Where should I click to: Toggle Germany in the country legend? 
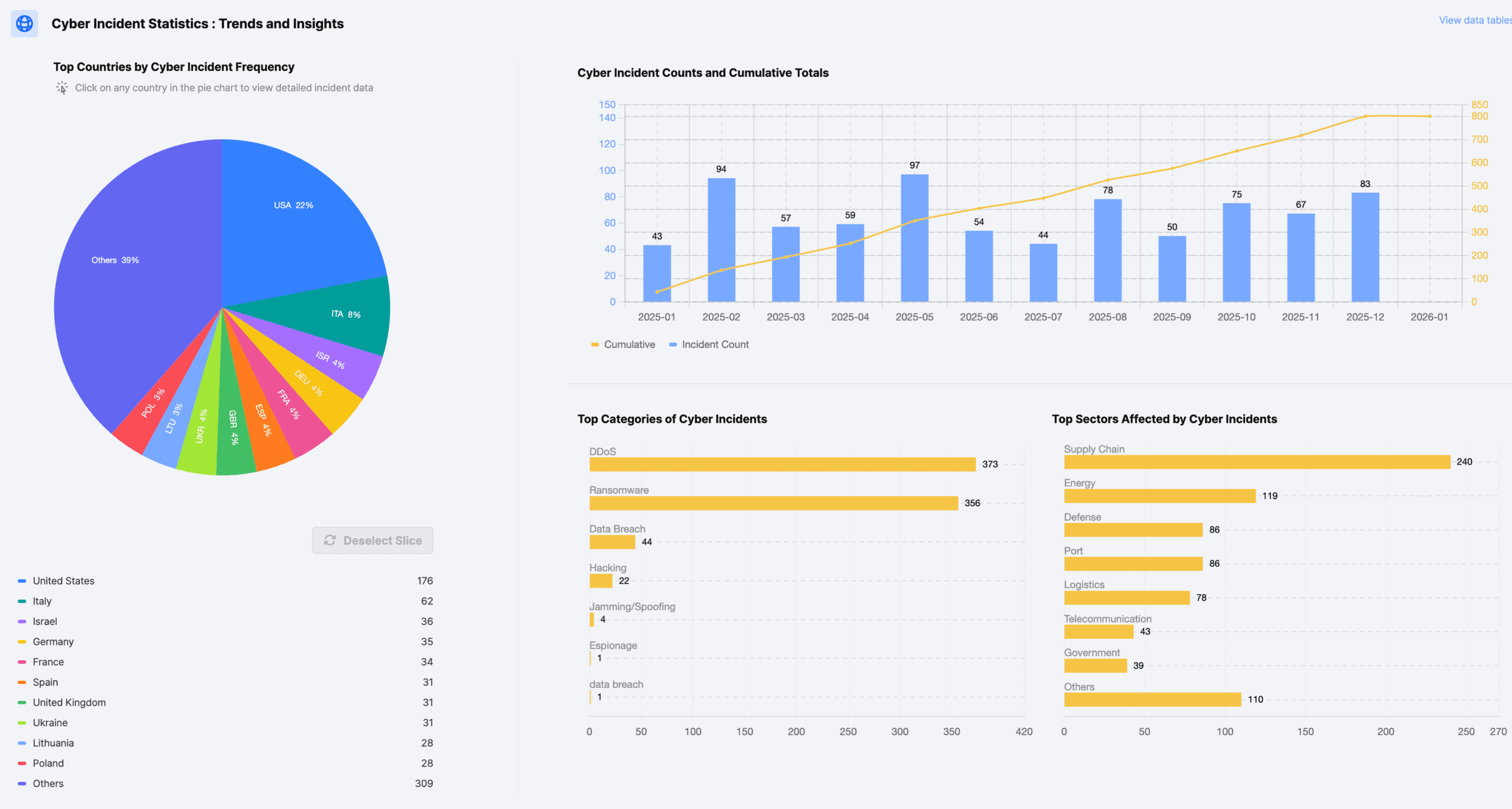(x=53, y=641)
